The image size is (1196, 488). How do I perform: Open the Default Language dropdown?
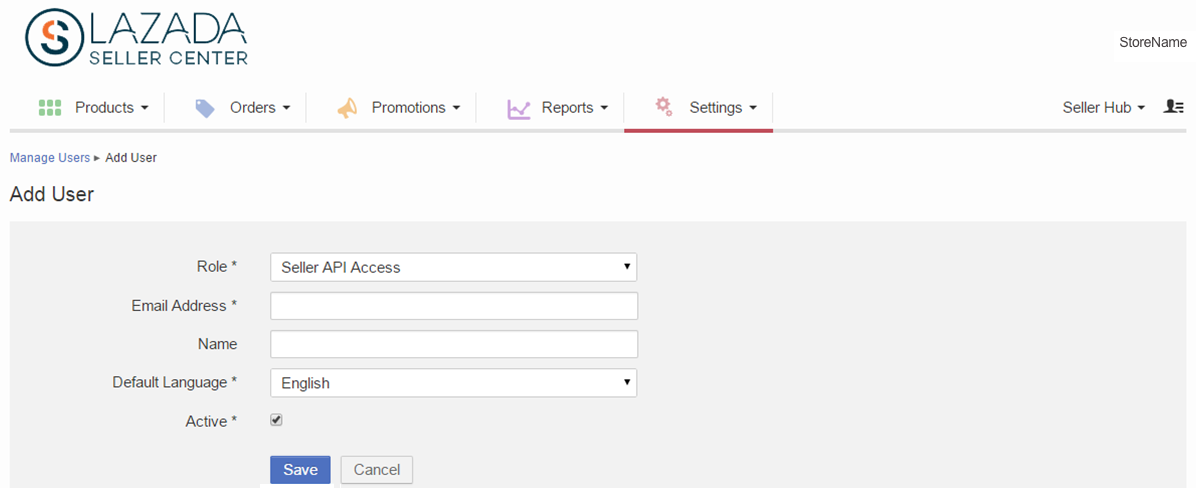(x=454, y=383)
